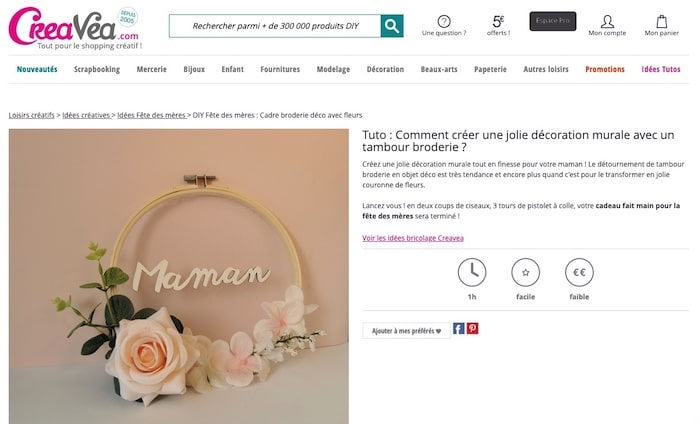Click the '5€ offerts' promo icon
The width and height of the screenshot is (700, 424).
click(x=499, y=21)
